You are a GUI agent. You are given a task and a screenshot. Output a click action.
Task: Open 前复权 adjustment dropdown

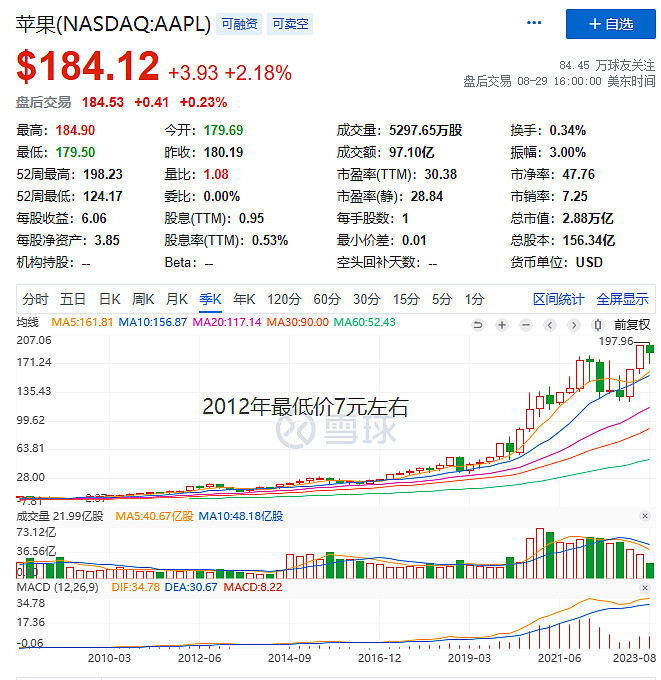click(632, 325)
